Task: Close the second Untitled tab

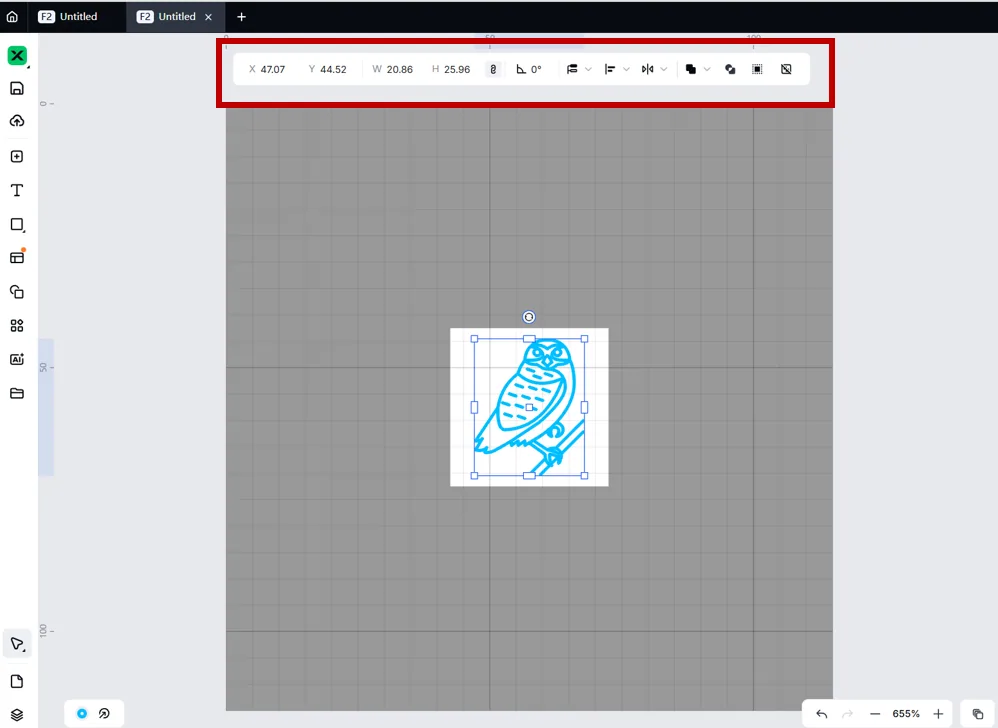Action: (x=208, y=17)
